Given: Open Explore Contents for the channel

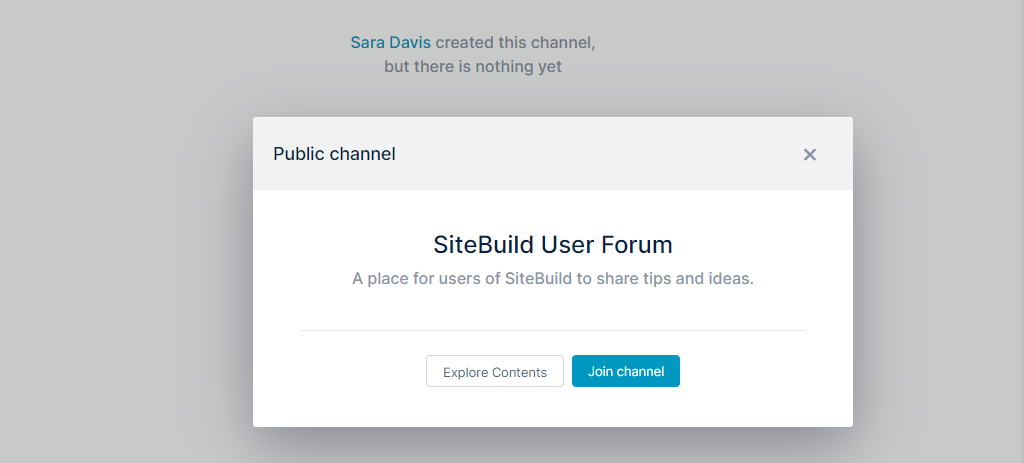Looking at the screenshot, I should [495, 371].
